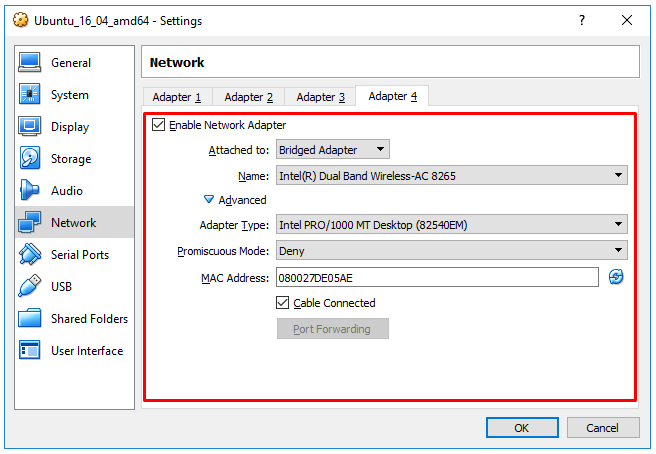
Task: Collapse the Advanced section arrow
Action: pos(209,200)
